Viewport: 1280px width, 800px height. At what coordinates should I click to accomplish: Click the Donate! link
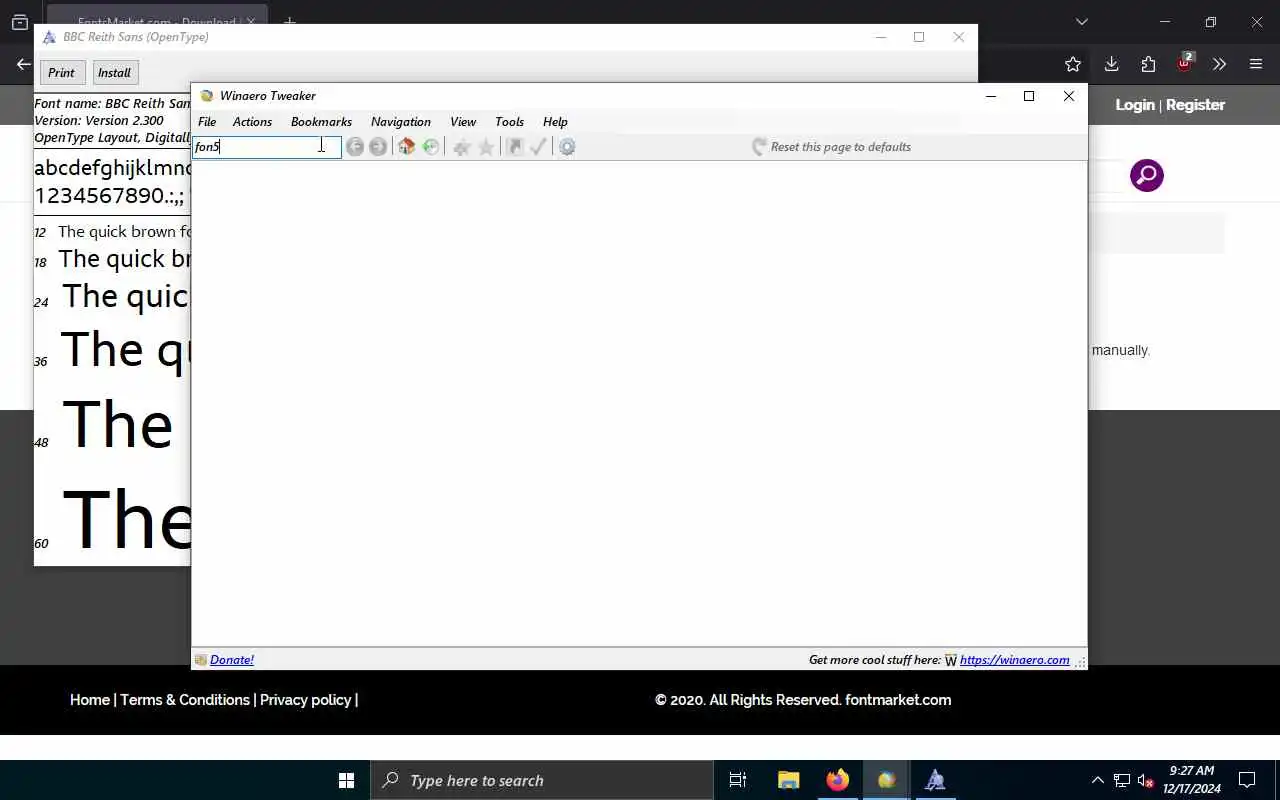232,660
